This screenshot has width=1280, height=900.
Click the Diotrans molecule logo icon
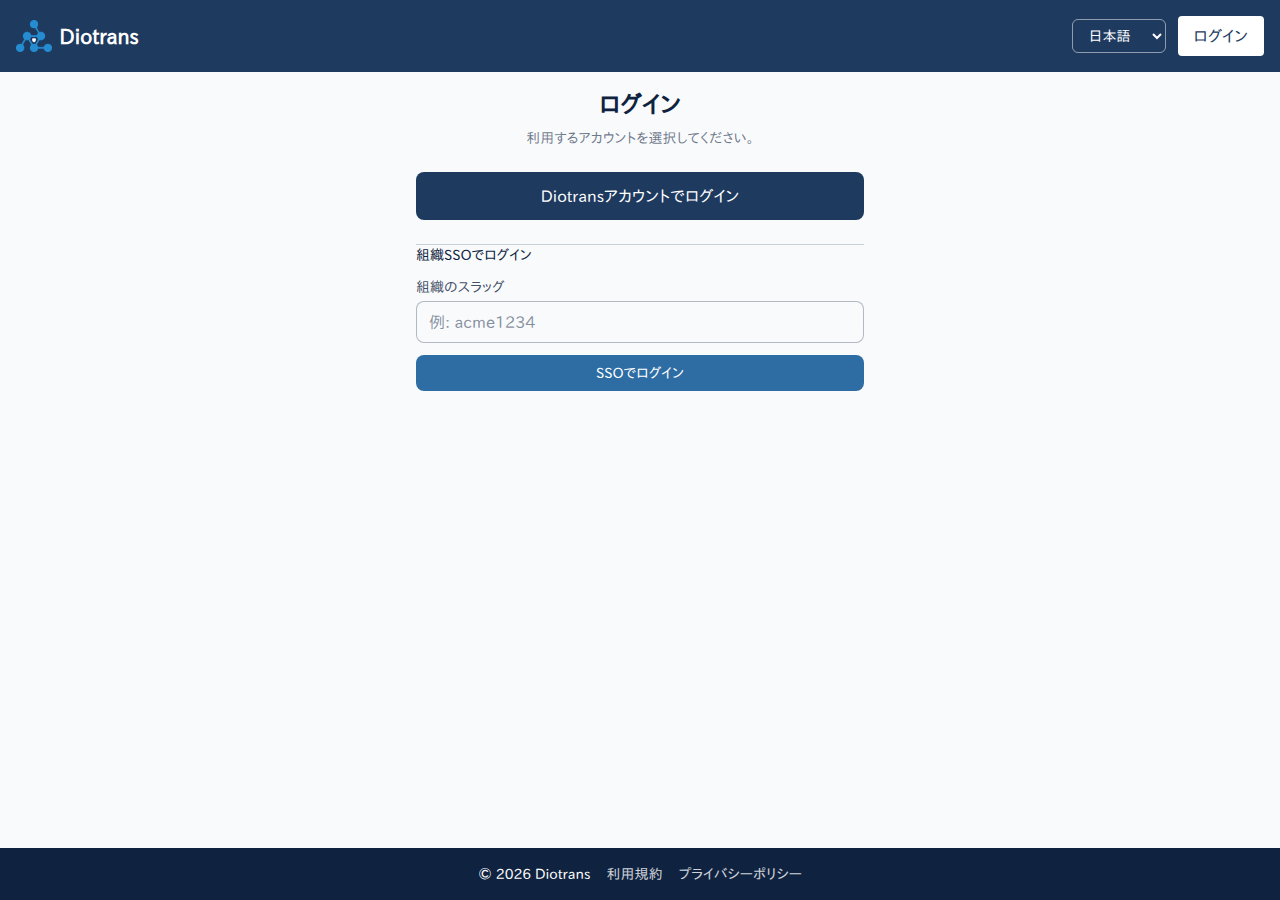pos(34,36)
